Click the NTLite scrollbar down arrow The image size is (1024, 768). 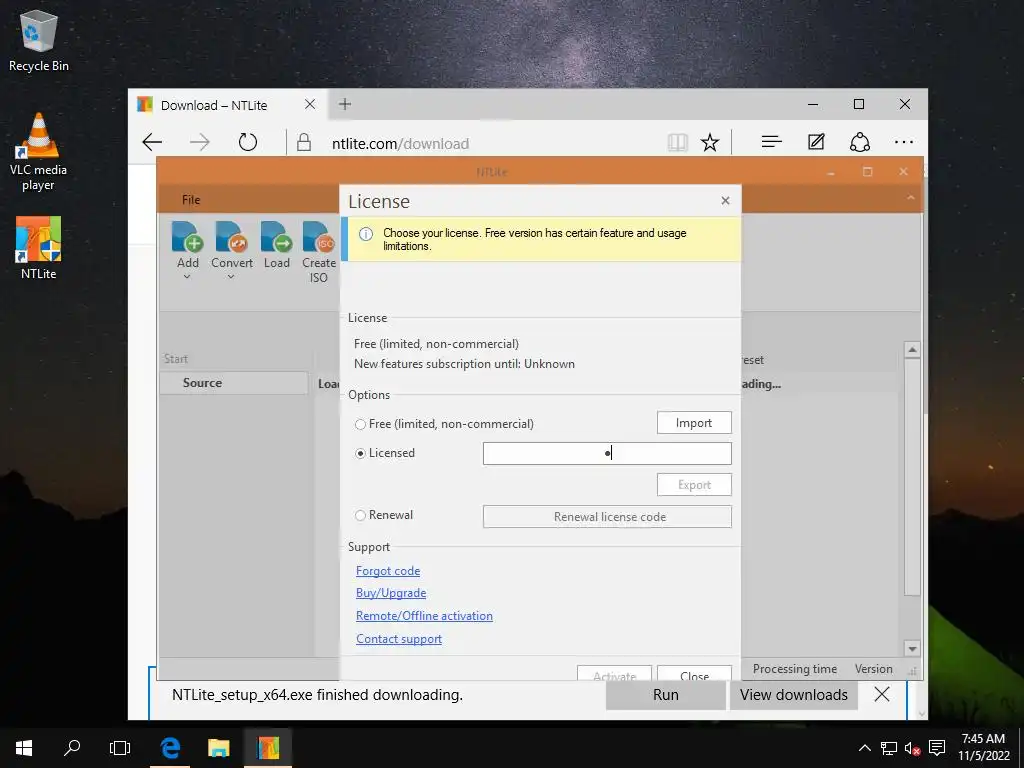pos(912,648)
